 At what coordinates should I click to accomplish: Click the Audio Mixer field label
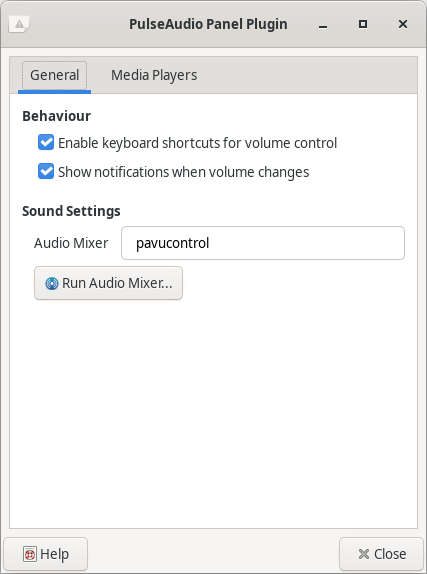[71, 243]
